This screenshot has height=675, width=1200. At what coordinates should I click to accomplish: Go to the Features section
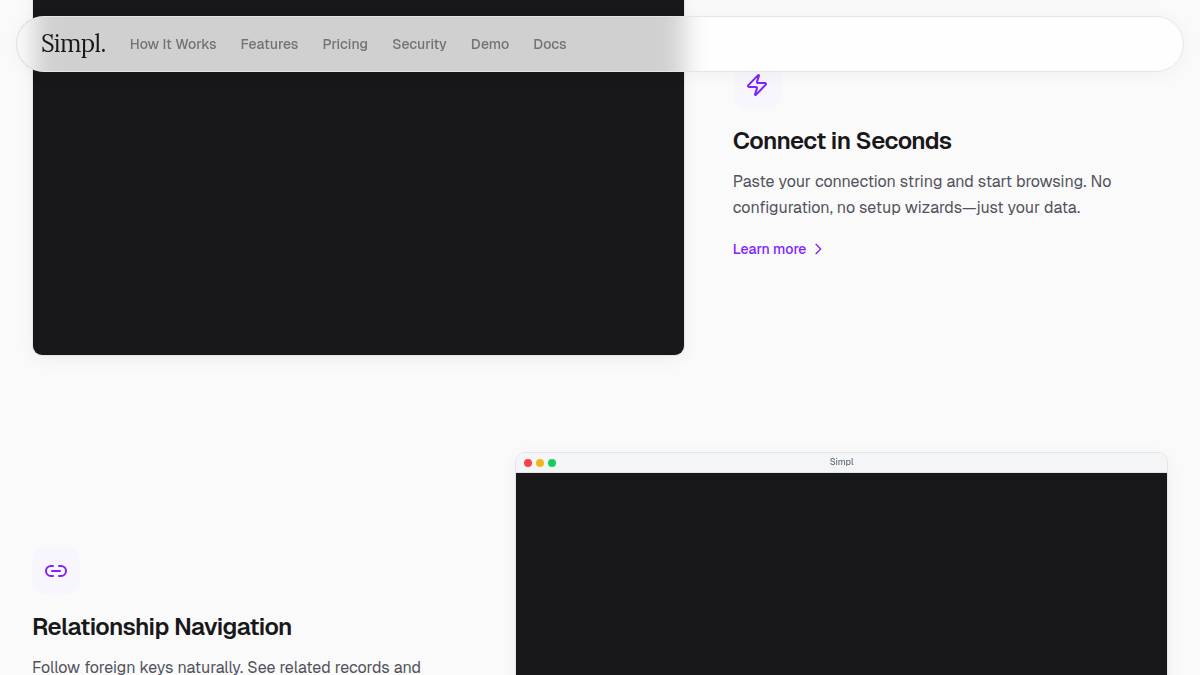click(x=269, y=44)
